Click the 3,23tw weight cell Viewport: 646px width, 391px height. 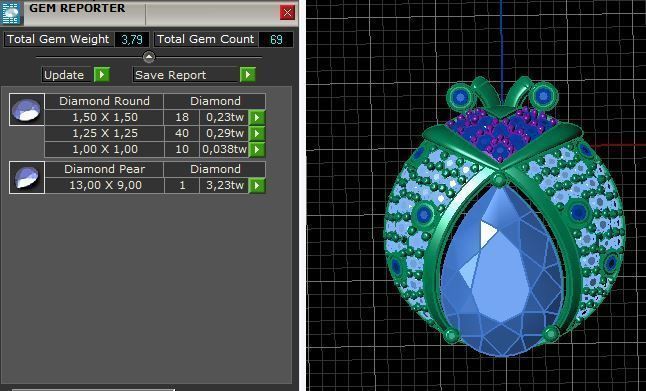tap(225, 185)
